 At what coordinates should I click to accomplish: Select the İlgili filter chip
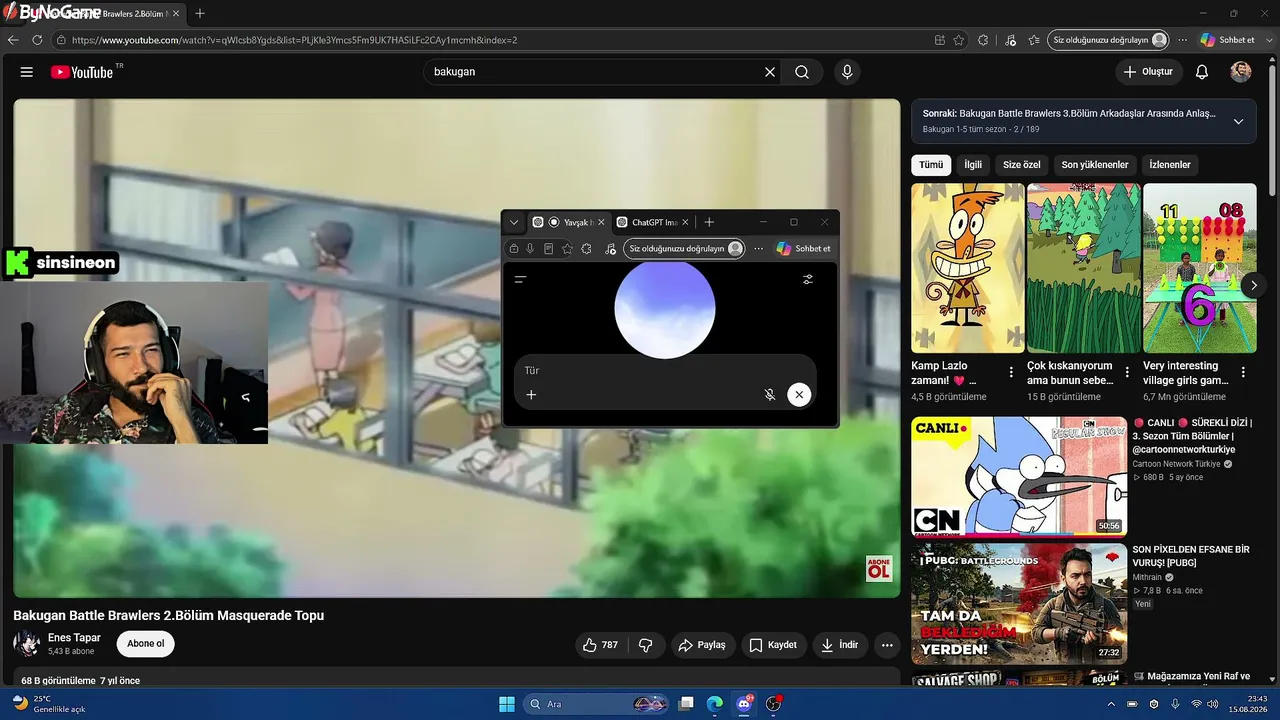tap(973, 165)
